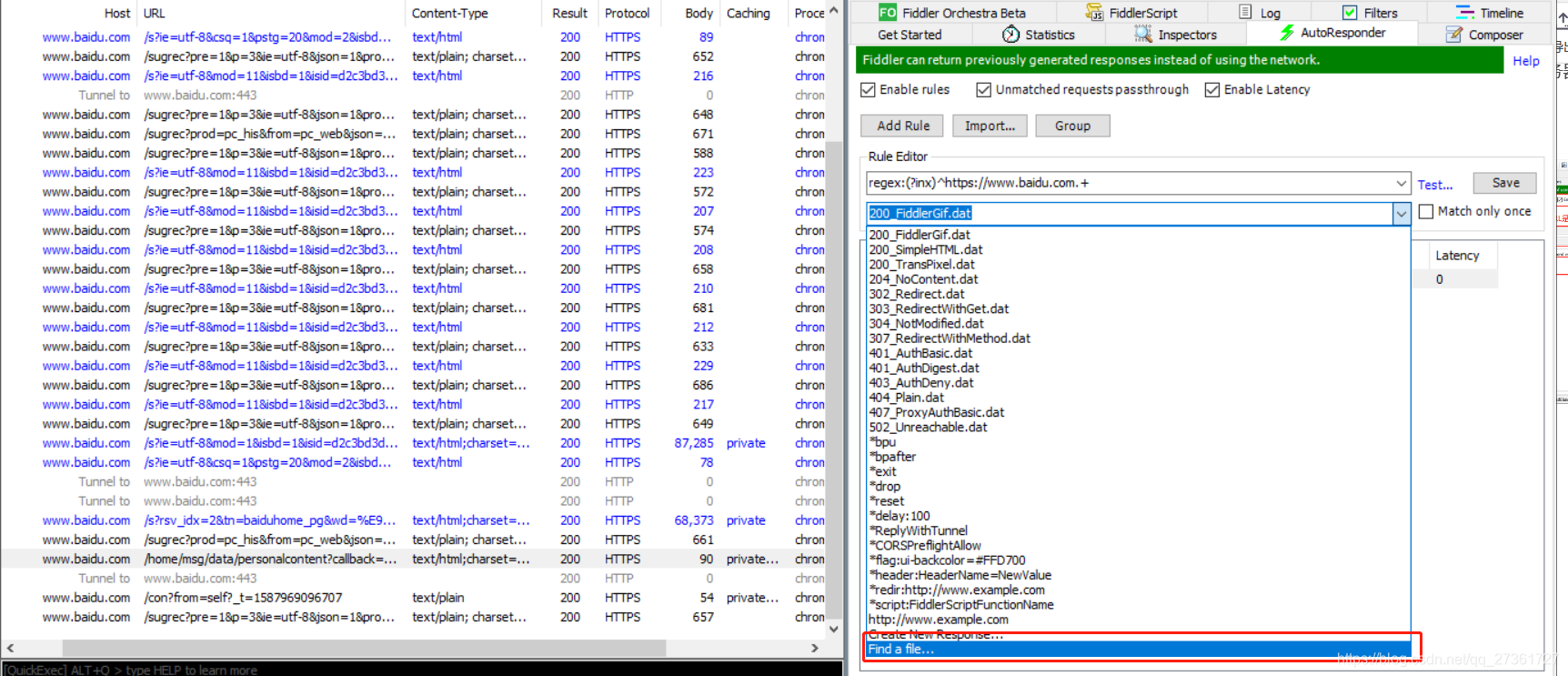Click the QuickExec command box
The width and height of the screenshot is (1568, 676).
(x=422, y=669)
